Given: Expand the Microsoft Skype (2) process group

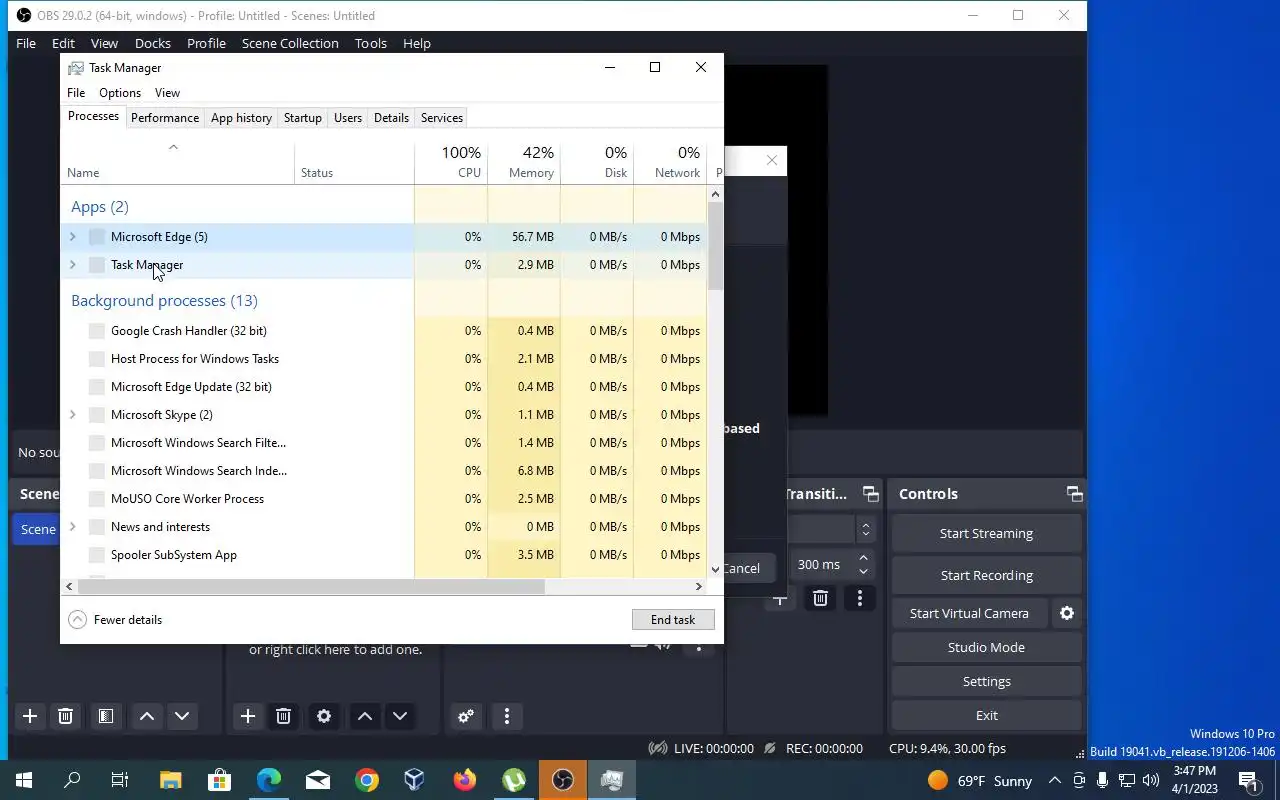Looking at the screenshot, I should (x=72, y=415).
